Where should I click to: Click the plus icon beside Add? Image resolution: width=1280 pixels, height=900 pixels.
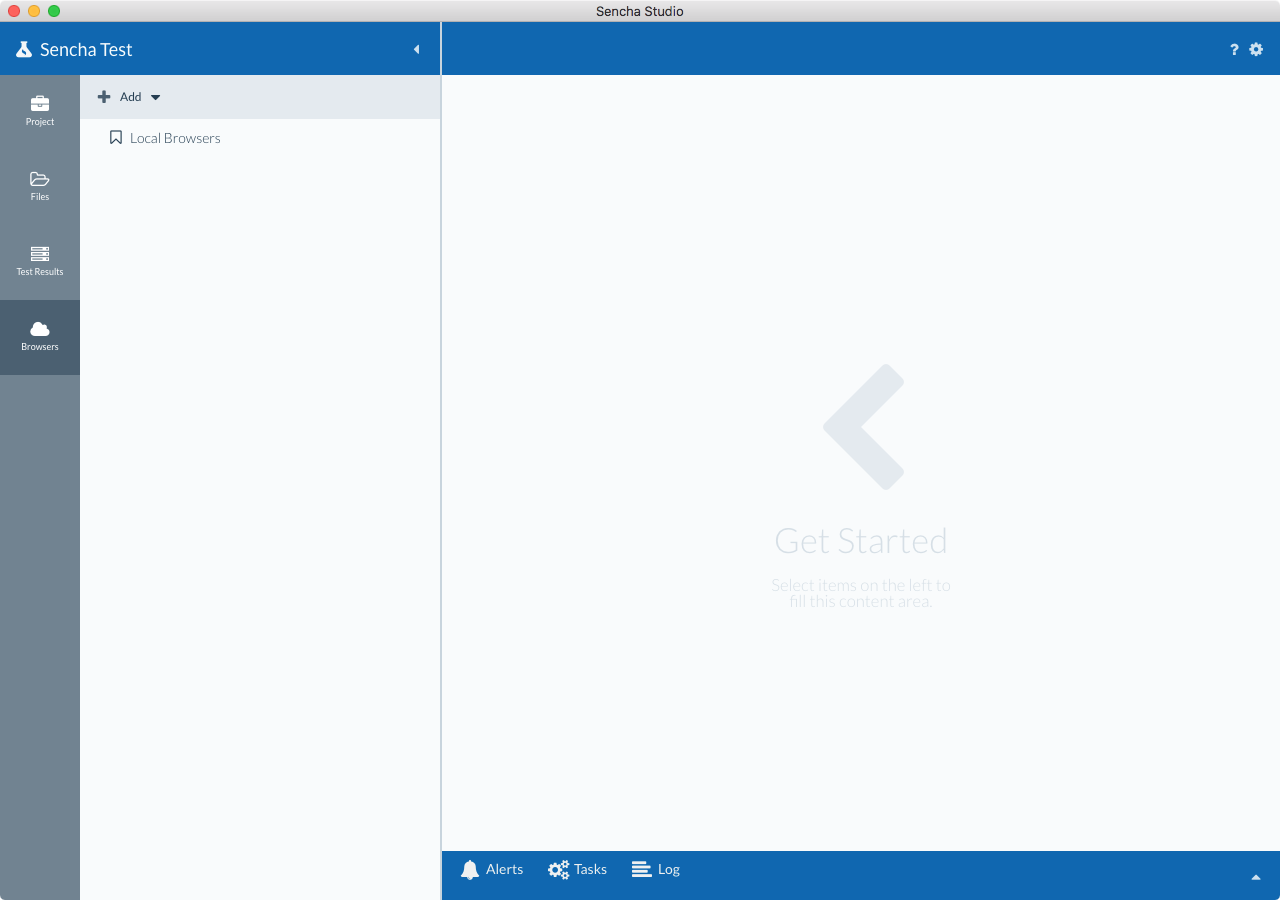coord(104,97)
